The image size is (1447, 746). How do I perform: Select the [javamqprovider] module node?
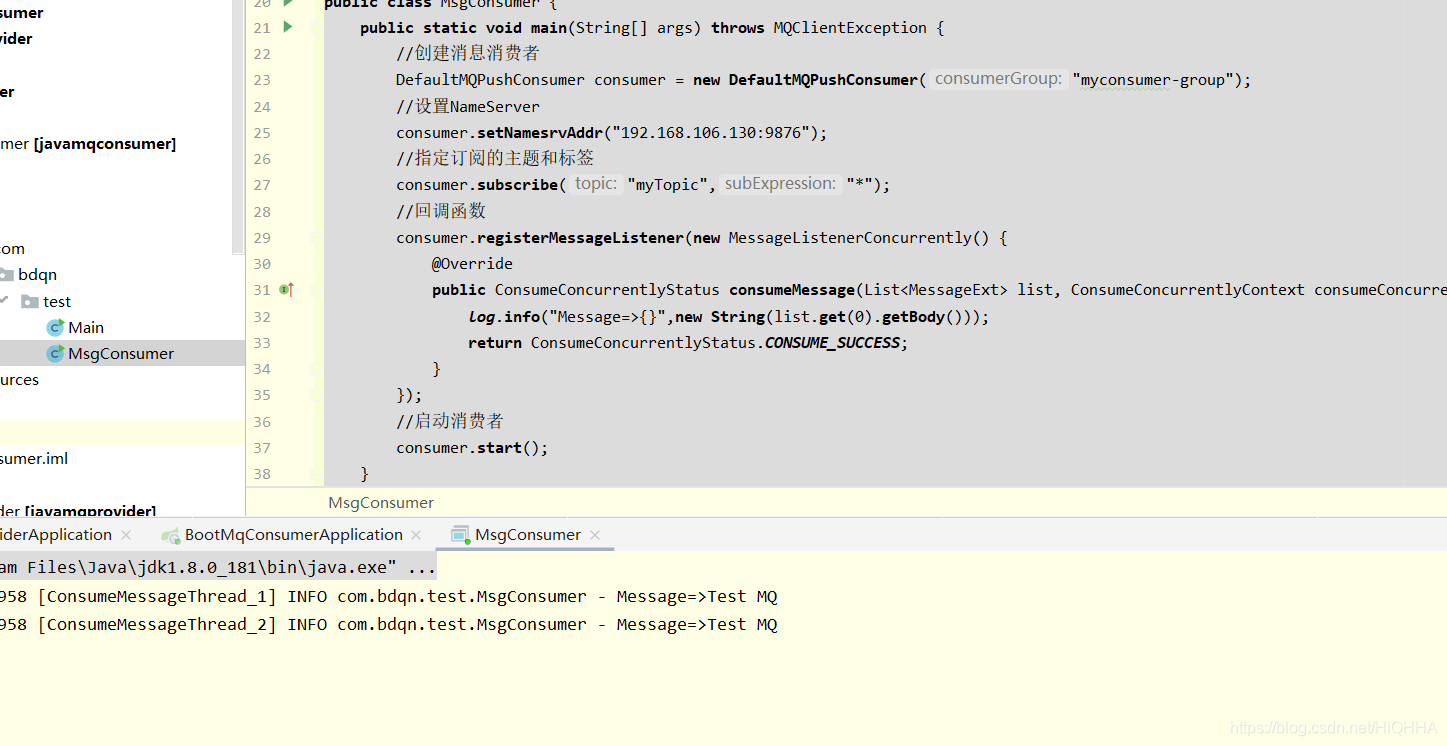click(78, 511)
